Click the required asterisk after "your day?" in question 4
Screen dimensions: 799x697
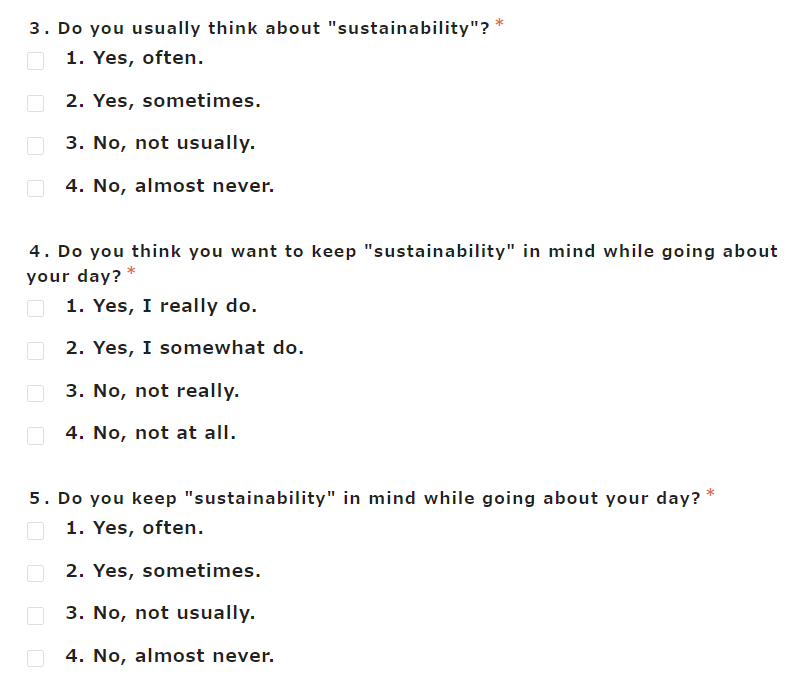pos(131,271)
